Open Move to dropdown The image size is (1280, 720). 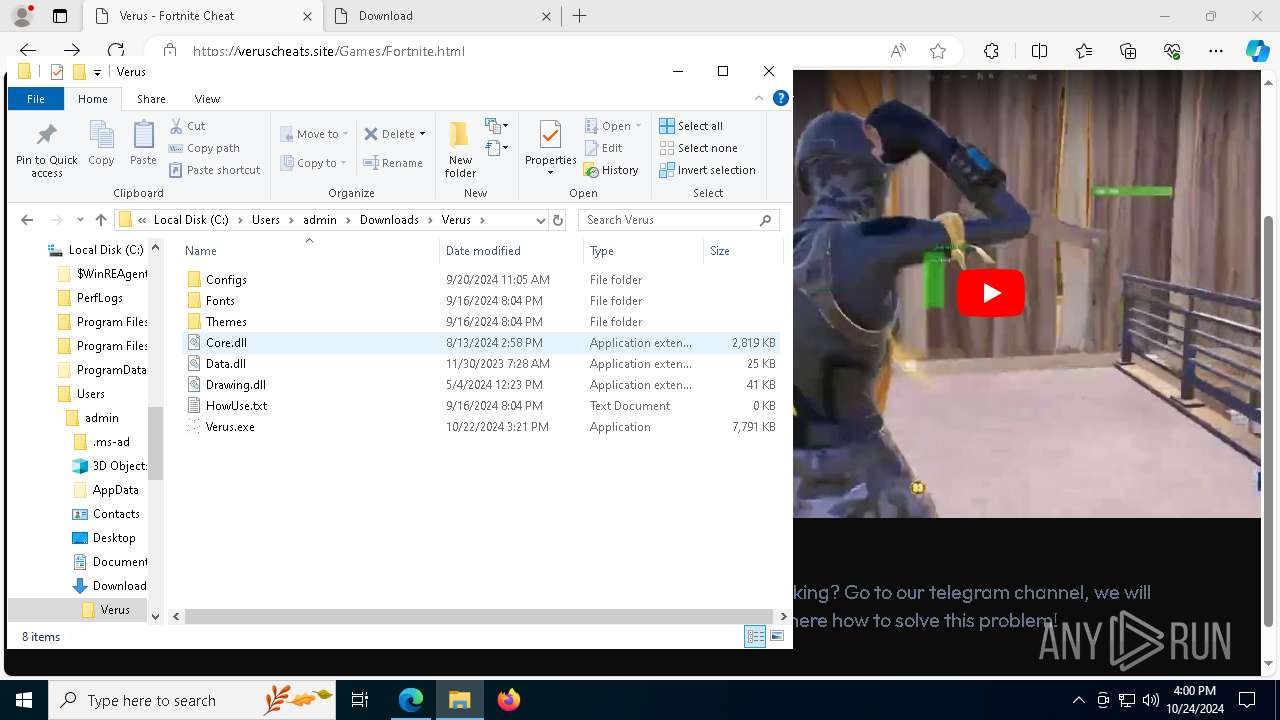(314, 134)
